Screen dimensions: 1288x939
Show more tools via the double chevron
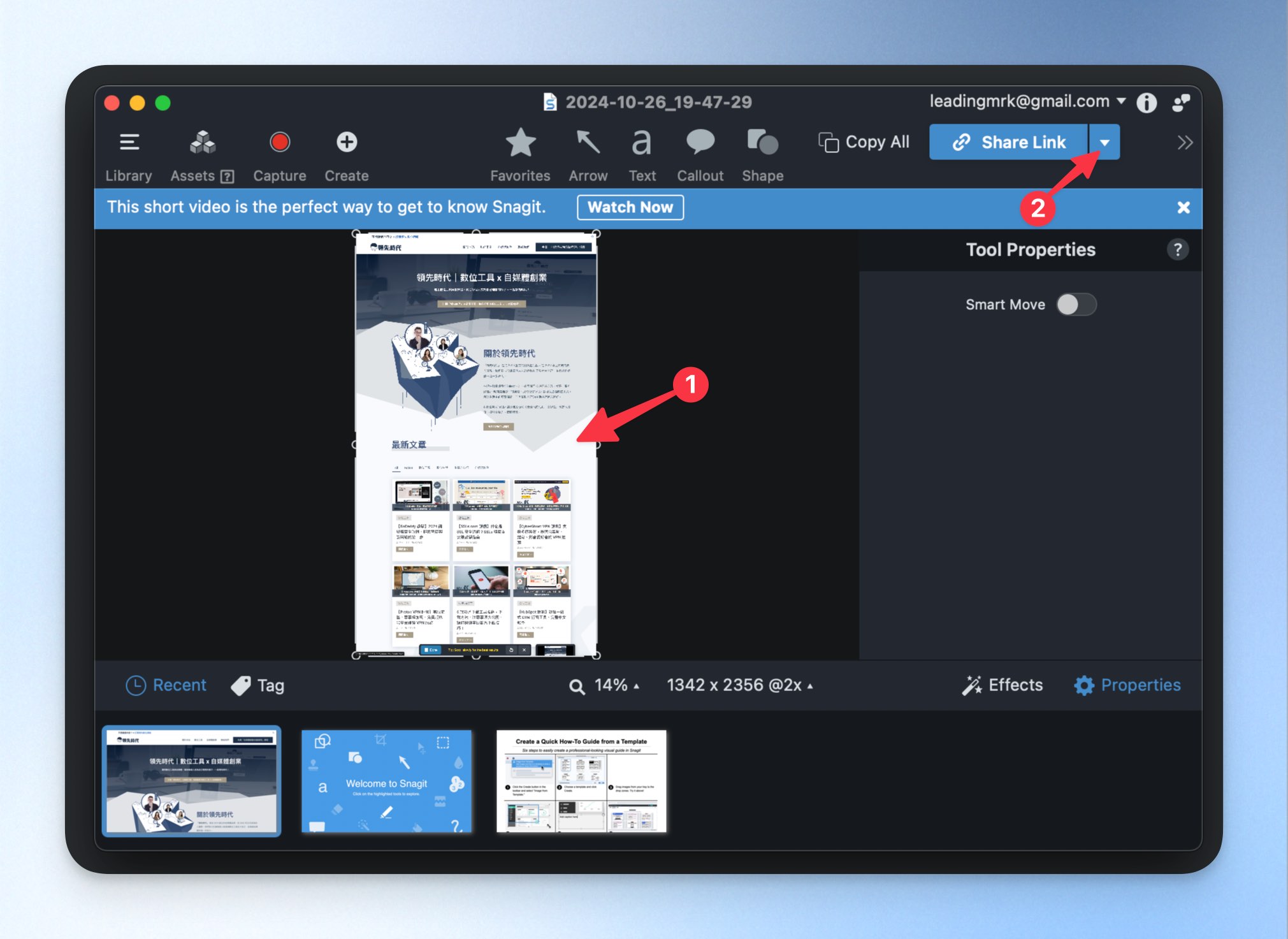1185,142
